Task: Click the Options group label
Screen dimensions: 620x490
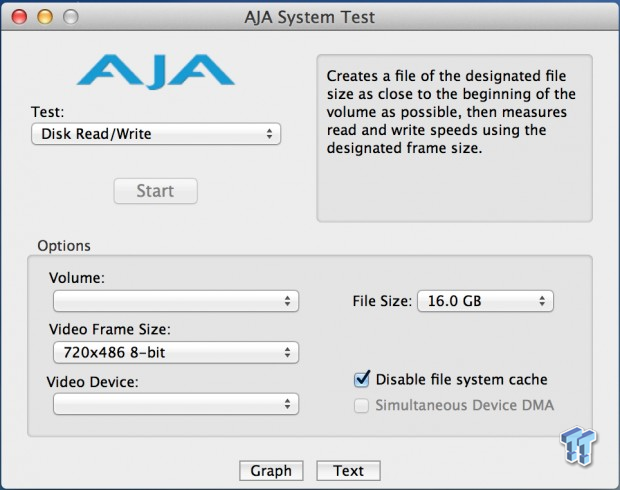Action: click(x=64, y=246)
